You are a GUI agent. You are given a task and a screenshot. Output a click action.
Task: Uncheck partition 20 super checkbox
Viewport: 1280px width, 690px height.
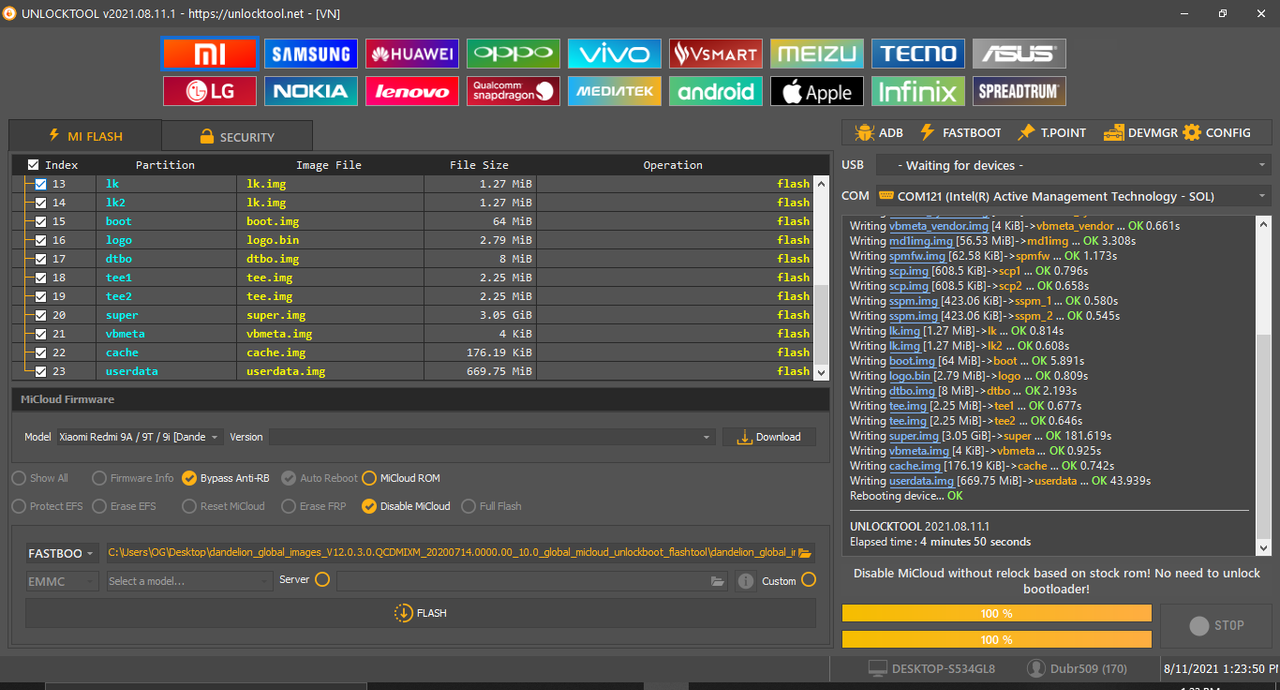click(41, 315)
